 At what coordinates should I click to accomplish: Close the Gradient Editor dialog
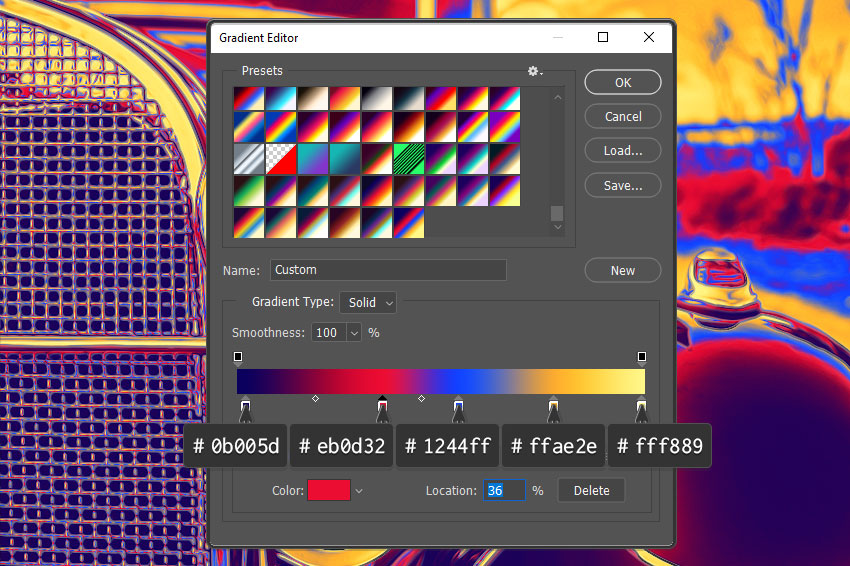tap(649, 37)
